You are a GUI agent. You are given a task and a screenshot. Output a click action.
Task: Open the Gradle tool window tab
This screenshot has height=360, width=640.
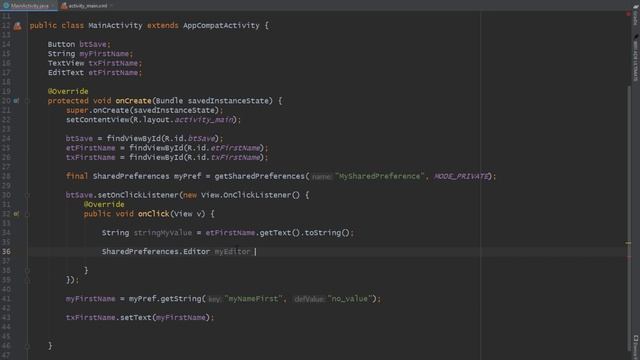[636, 16]
